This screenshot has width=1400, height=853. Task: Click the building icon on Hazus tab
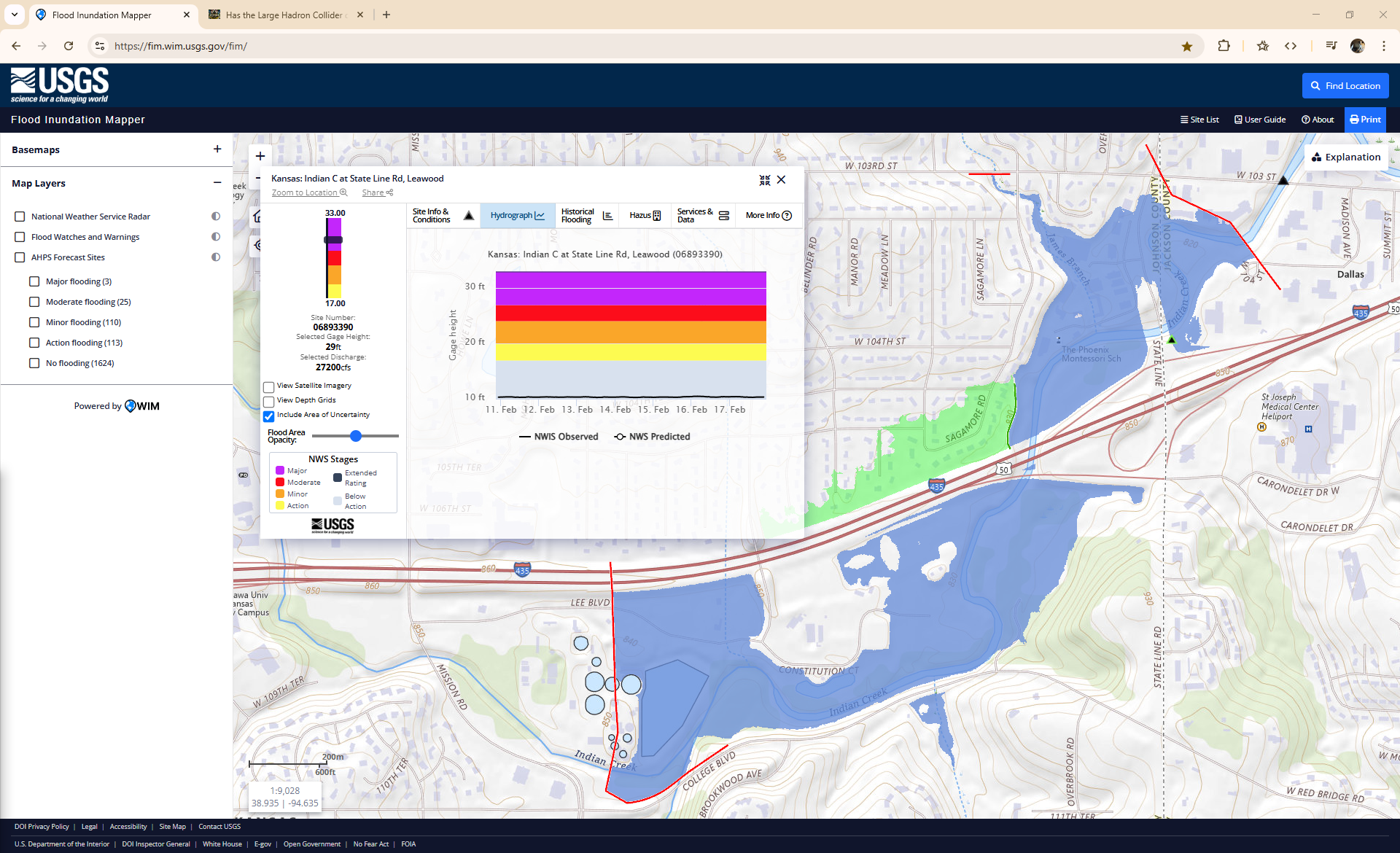click(657, 216)
